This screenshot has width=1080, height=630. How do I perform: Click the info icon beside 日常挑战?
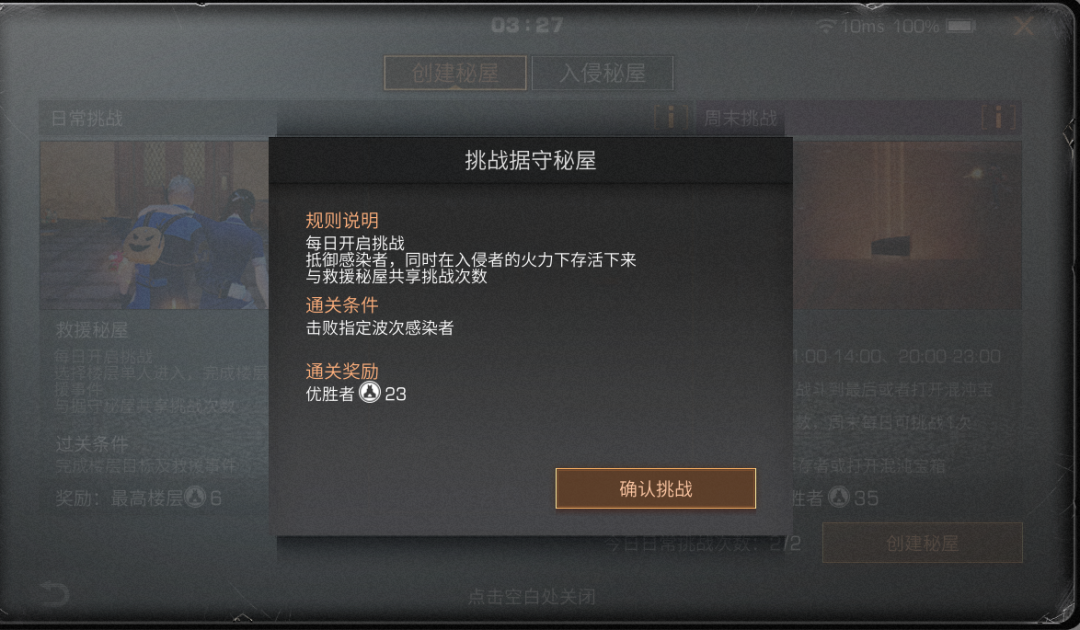pos(671,117)
